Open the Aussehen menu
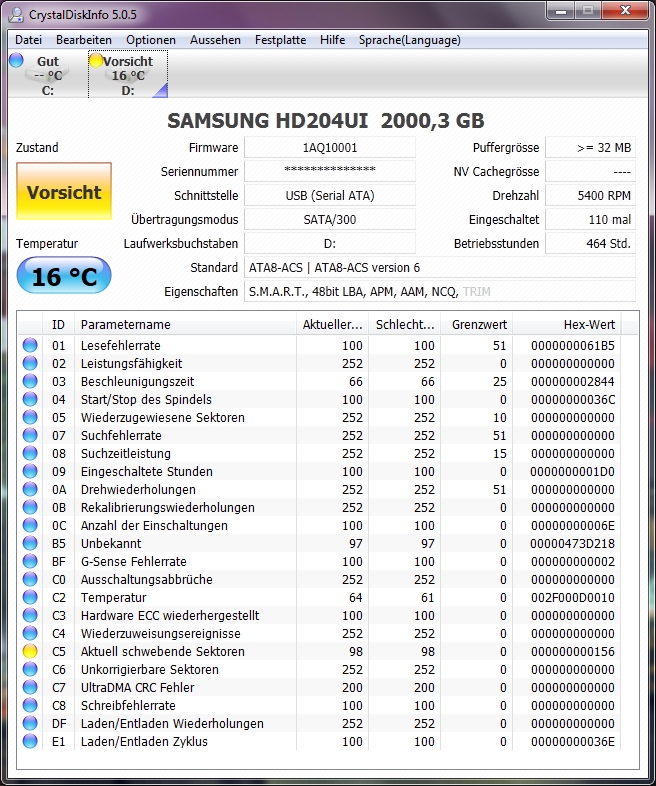This screenshot has width=656, height=786. (215, 40)
